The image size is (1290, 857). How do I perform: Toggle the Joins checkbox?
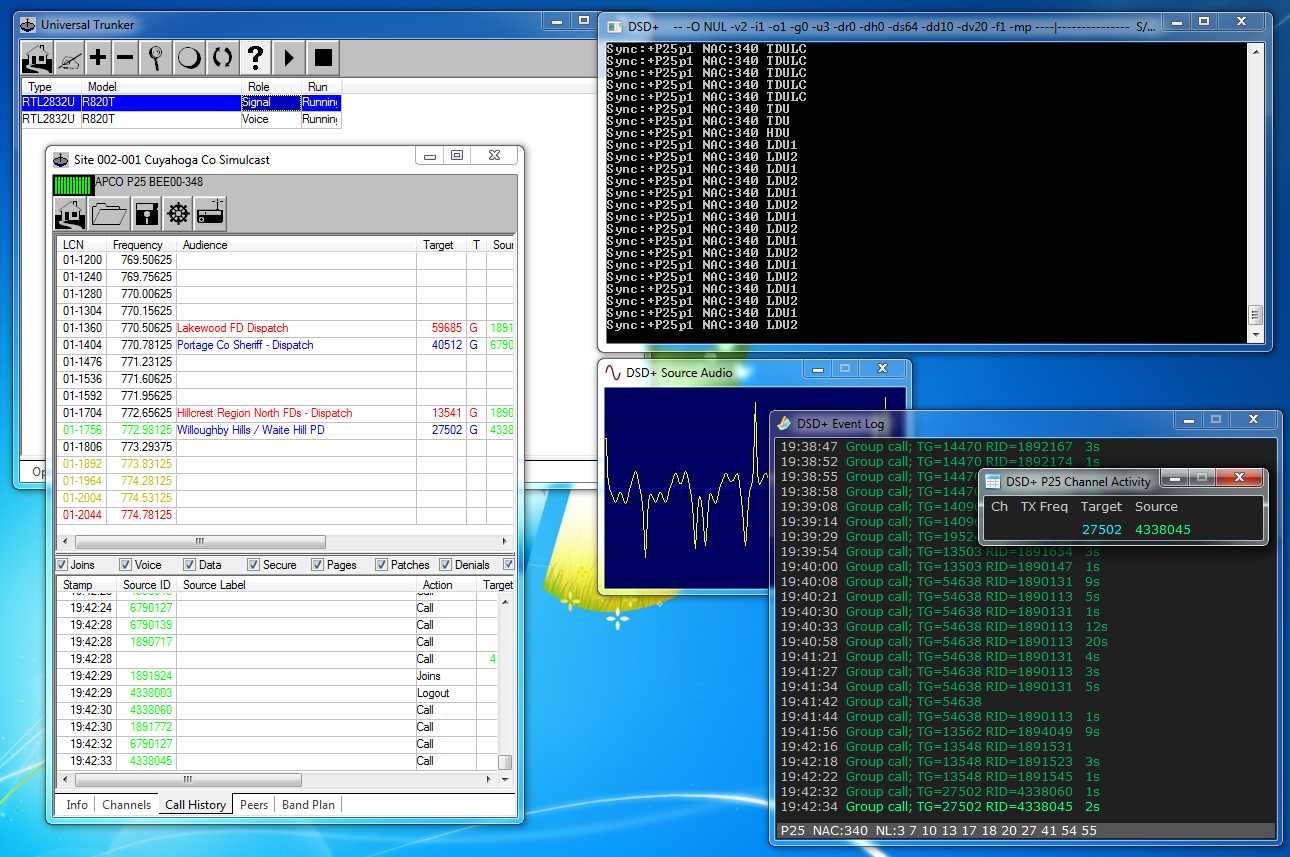click(x=62, y=565)
